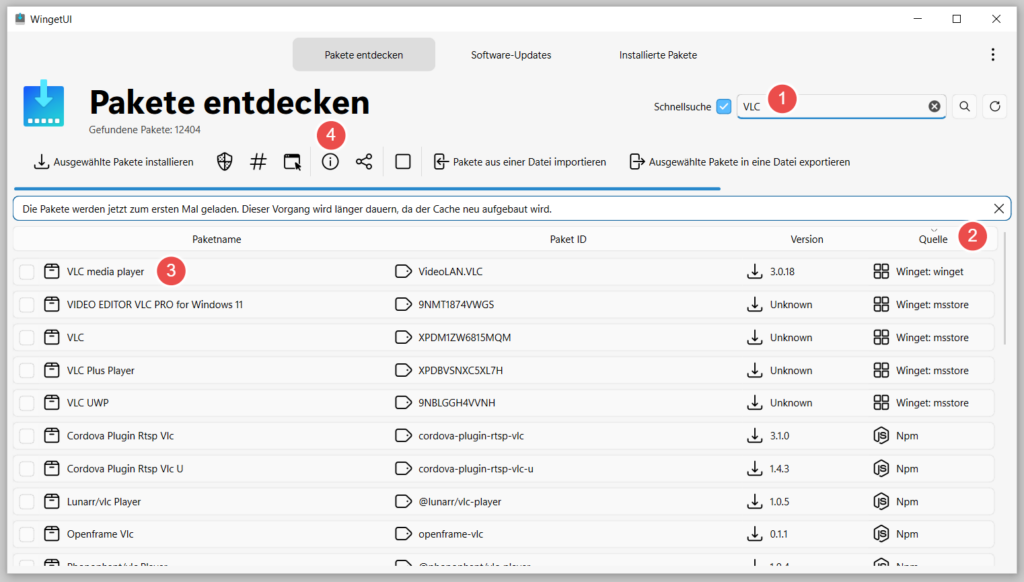
Task: Click Pakete aus einer Datei importieren
Action: coord(520,161)
